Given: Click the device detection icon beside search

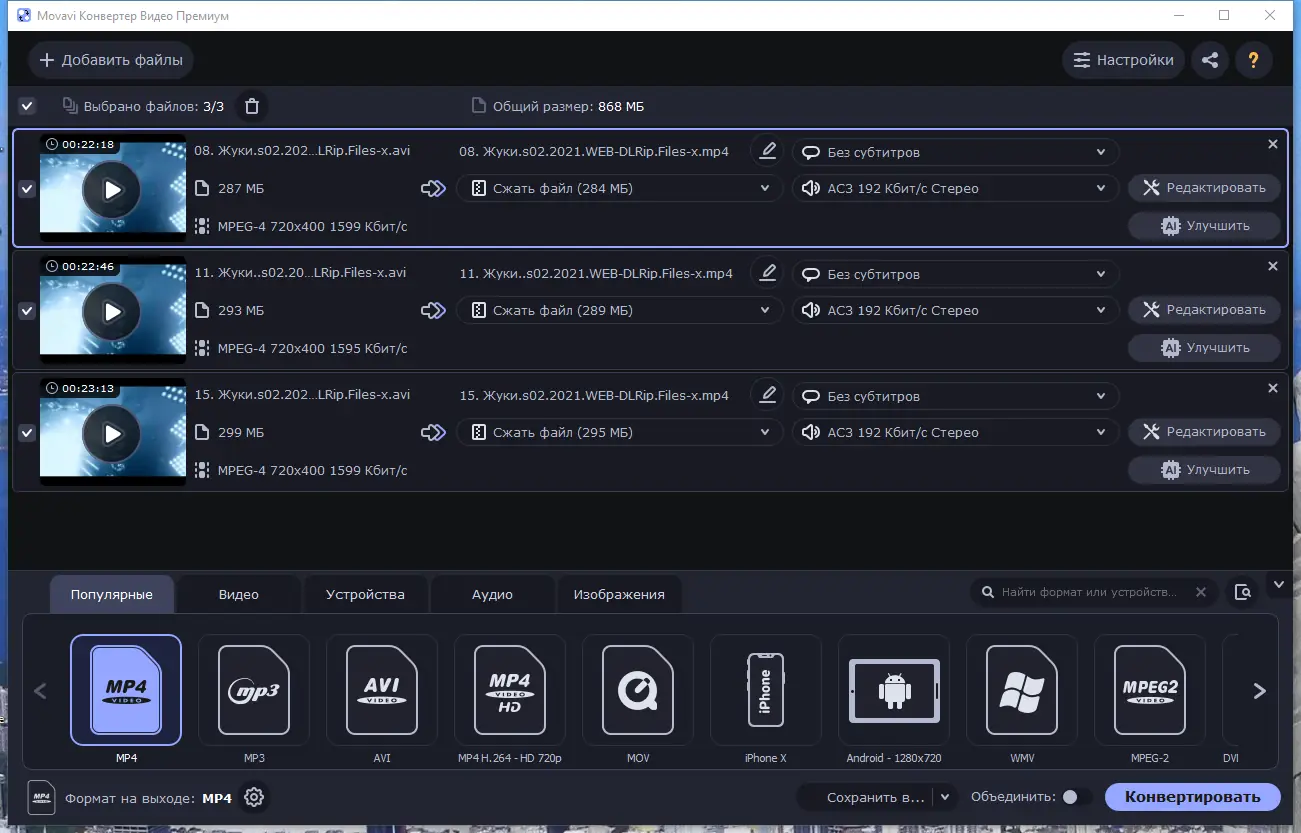Looking at the screenshot, I should [1243, 592].
